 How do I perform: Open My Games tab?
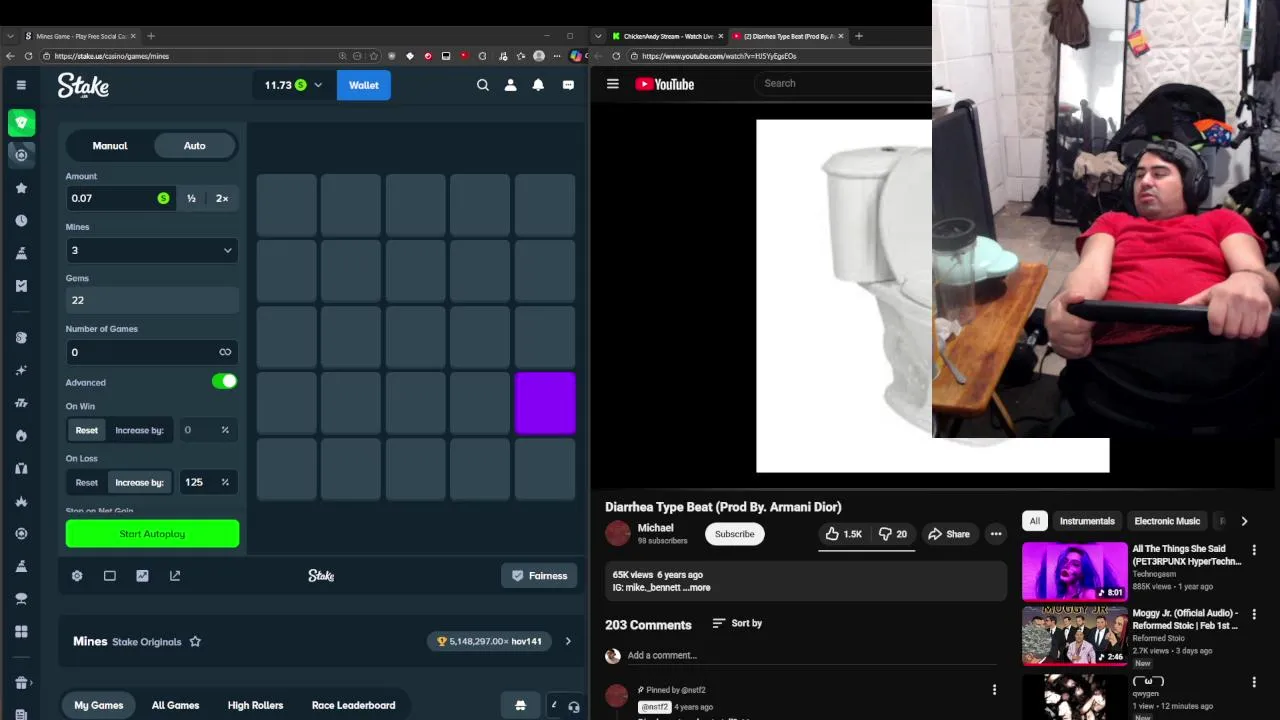[99, 705]
